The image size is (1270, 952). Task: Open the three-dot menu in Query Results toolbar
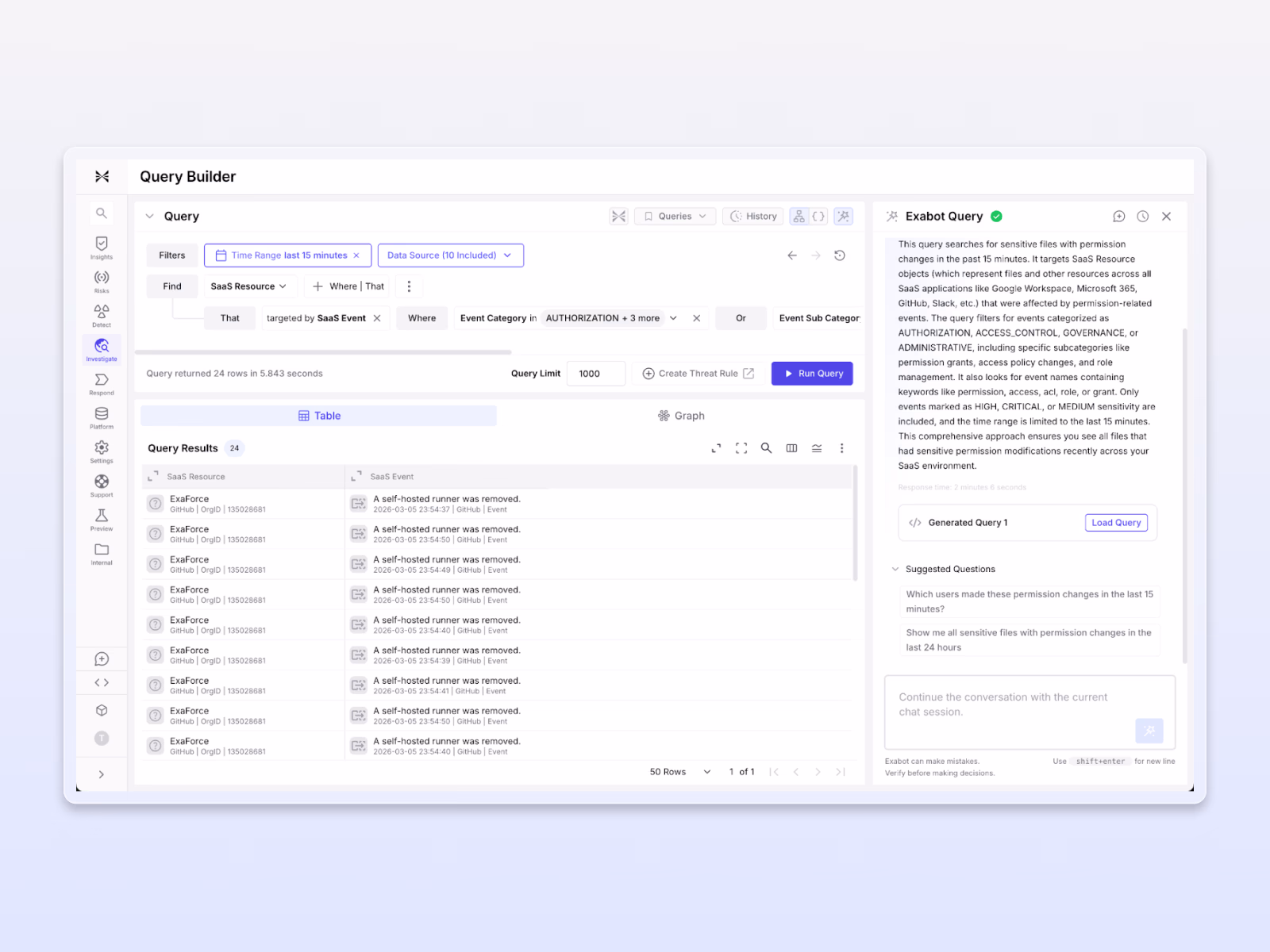pos(842,448)
